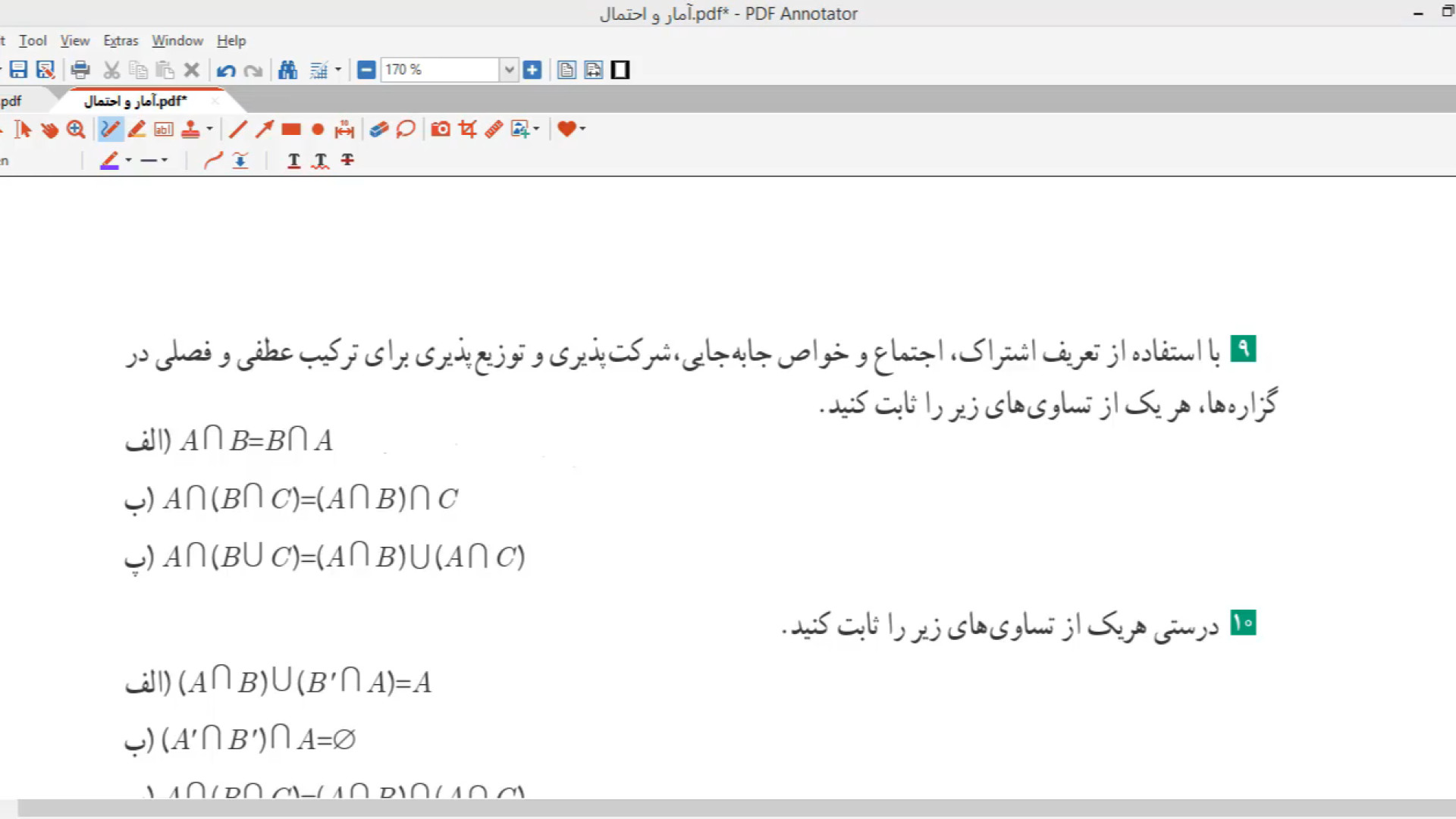The height and width of the screenshot is (819, 1456).
Task: Select the Eraser tool
Action: click(379, 130)
